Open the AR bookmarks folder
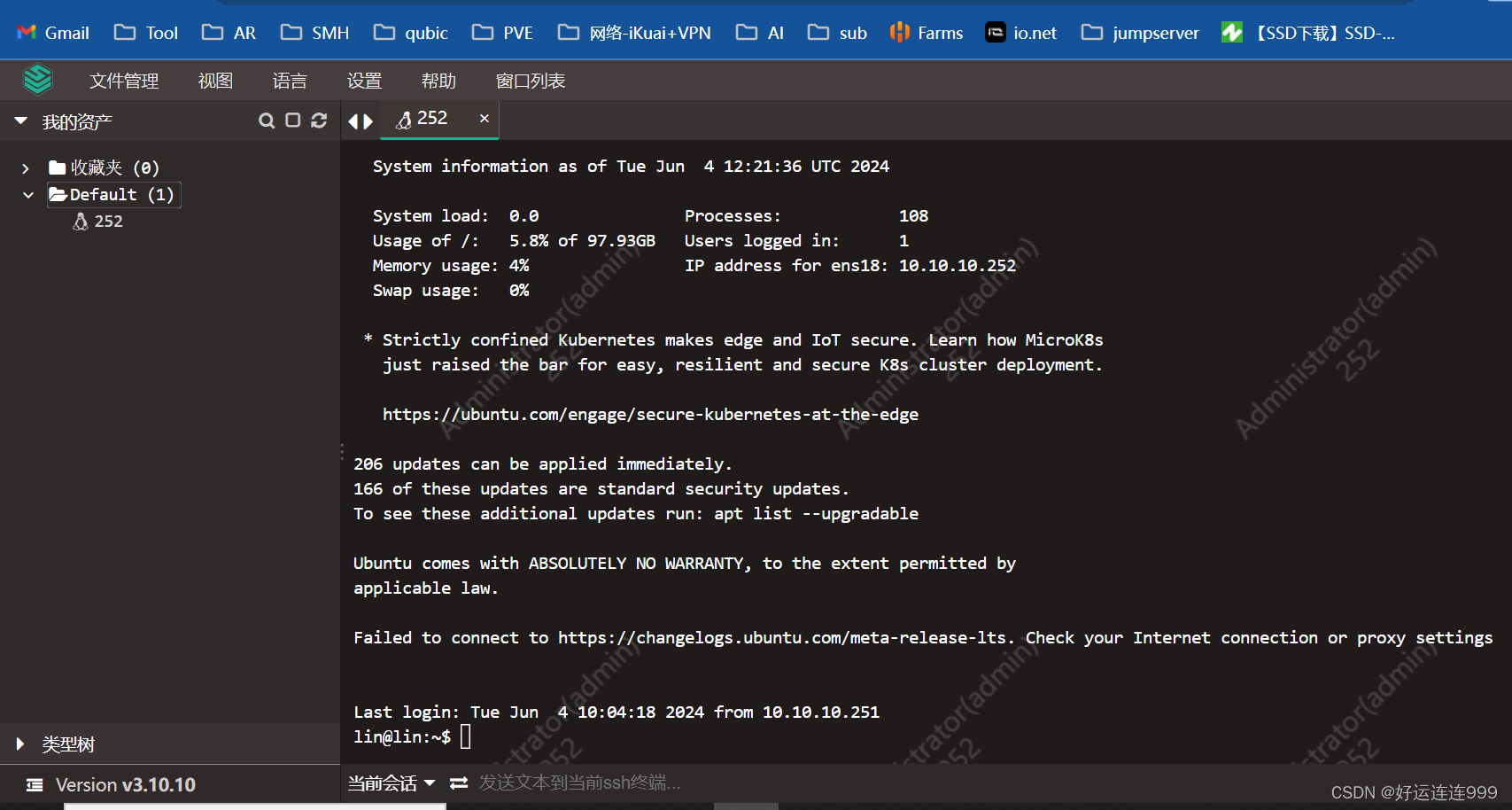 229,33
